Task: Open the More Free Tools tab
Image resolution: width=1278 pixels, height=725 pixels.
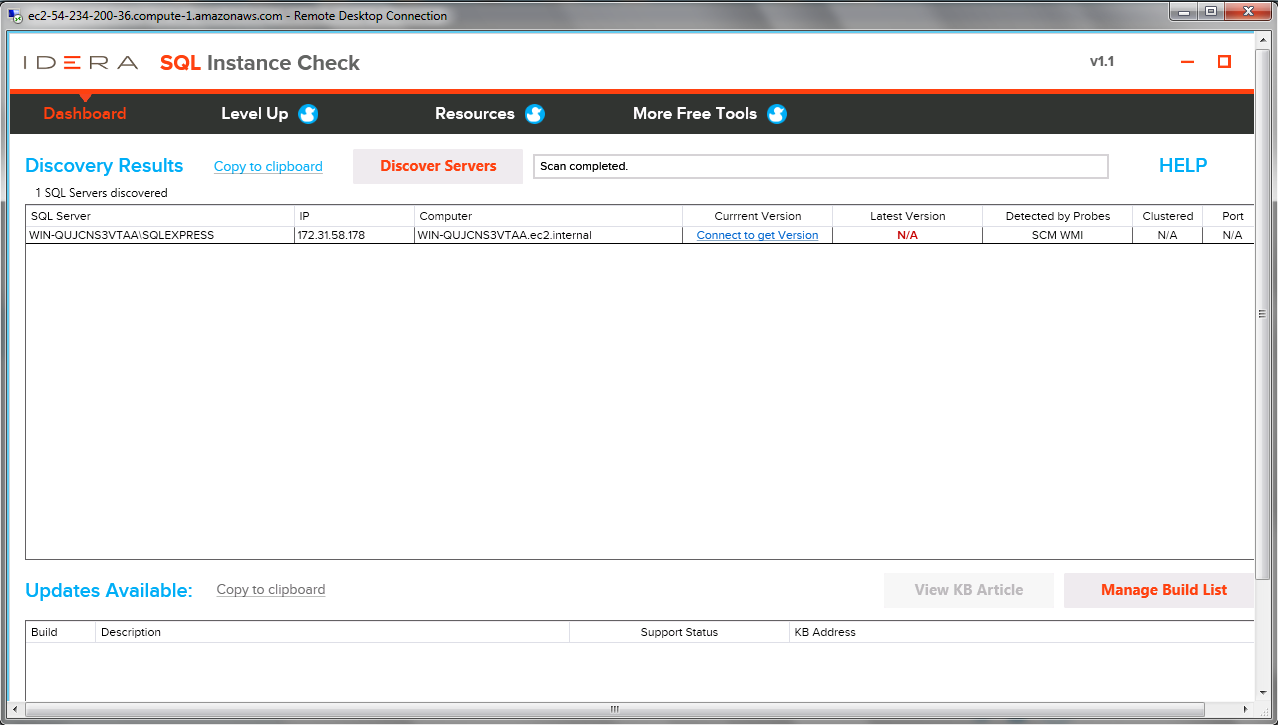Action: 694,114
